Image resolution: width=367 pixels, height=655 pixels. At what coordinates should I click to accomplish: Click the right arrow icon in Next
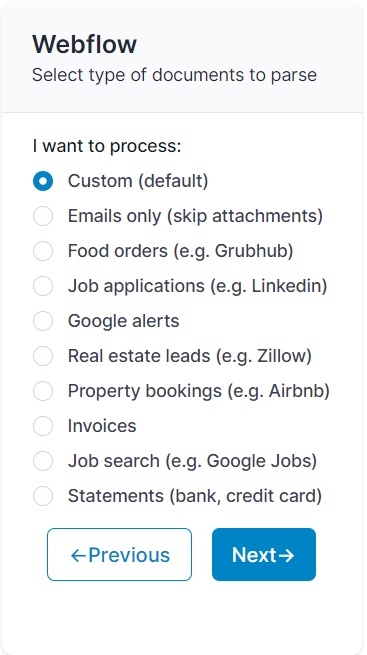pos(286,556)
